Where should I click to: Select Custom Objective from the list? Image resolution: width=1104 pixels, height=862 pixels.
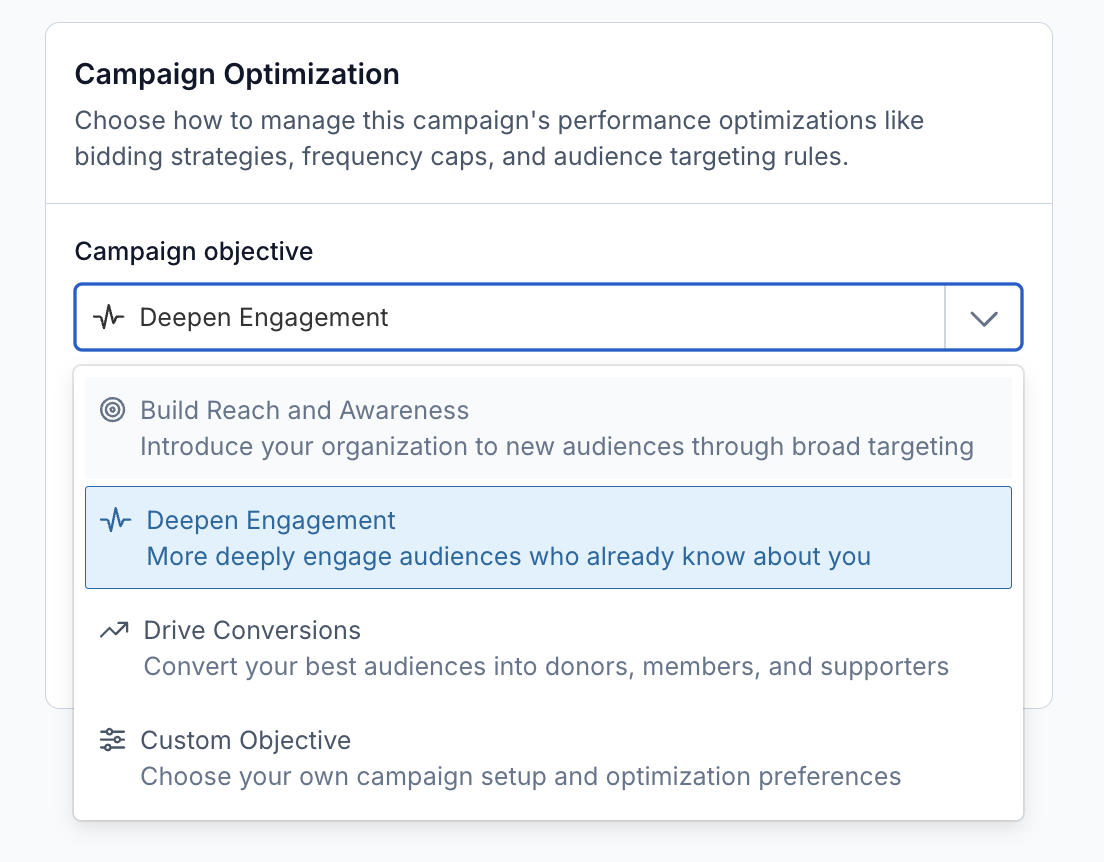tap(548, 758)
